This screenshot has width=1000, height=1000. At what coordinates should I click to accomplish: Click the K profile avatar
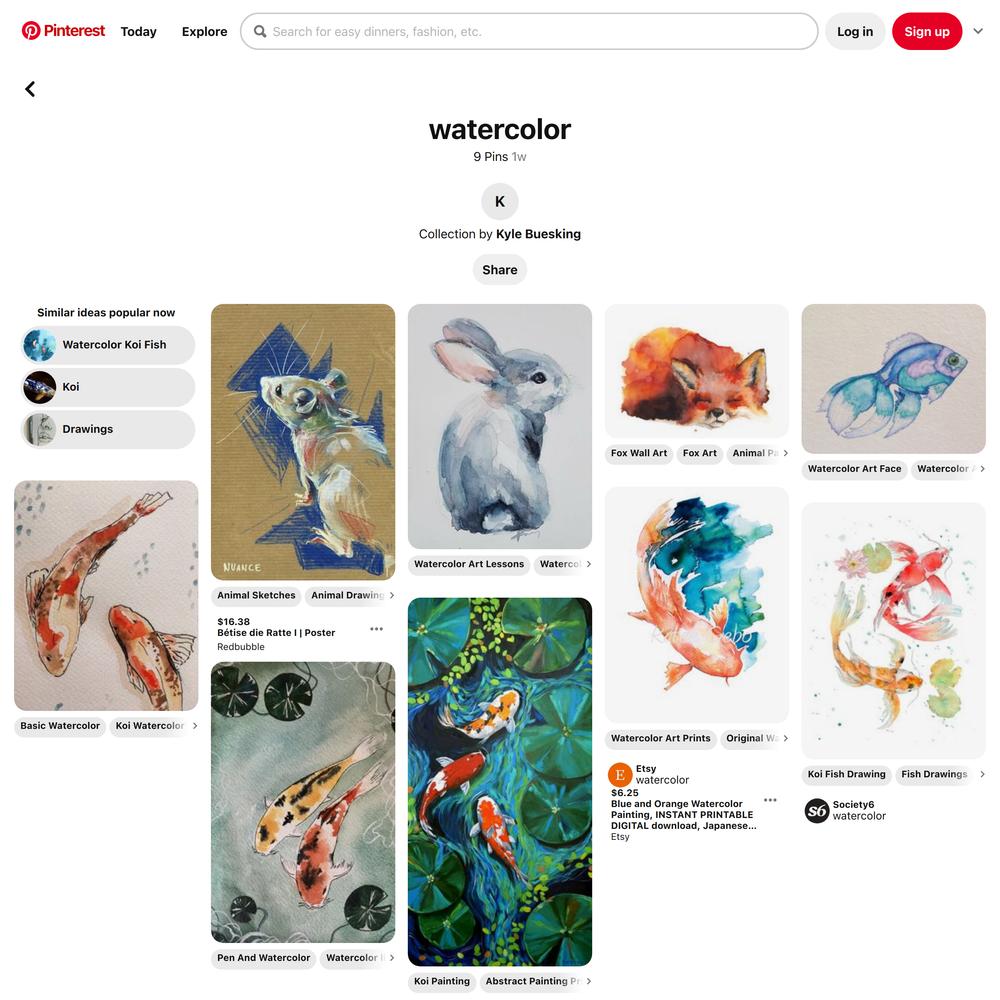[500, 202]
